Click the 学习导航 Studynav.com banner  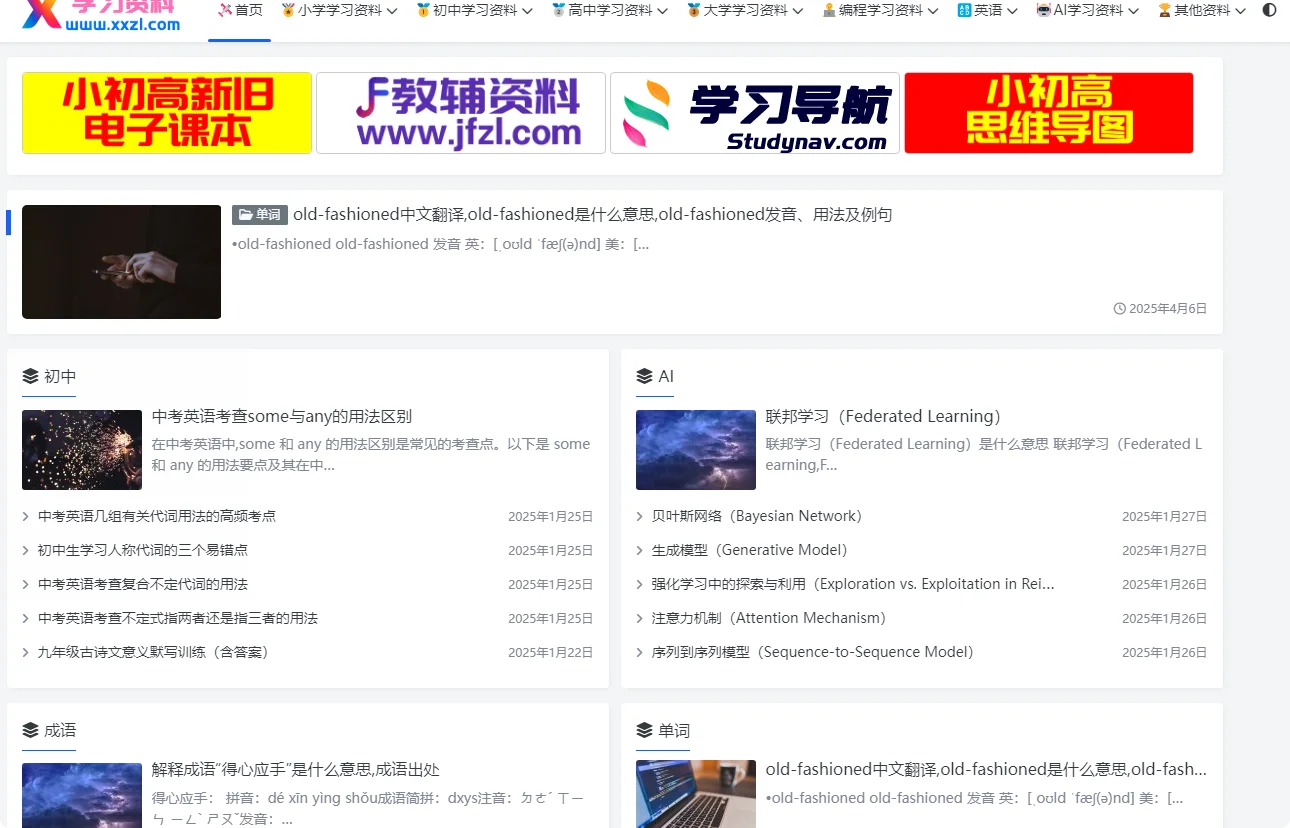click(755, 113)
